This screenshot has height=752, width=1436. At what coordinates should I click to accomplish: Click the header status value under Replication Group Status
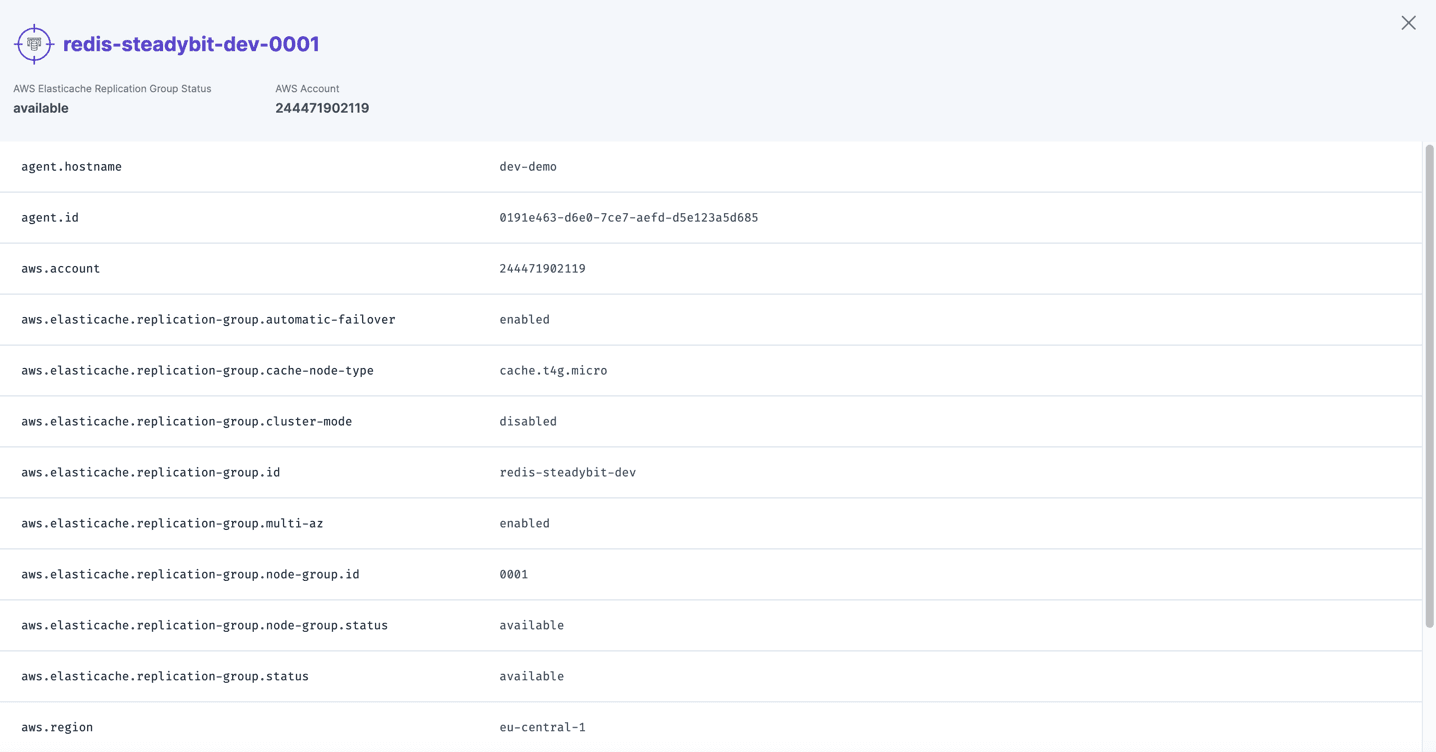pyautogui.click(x=41, y=108)
